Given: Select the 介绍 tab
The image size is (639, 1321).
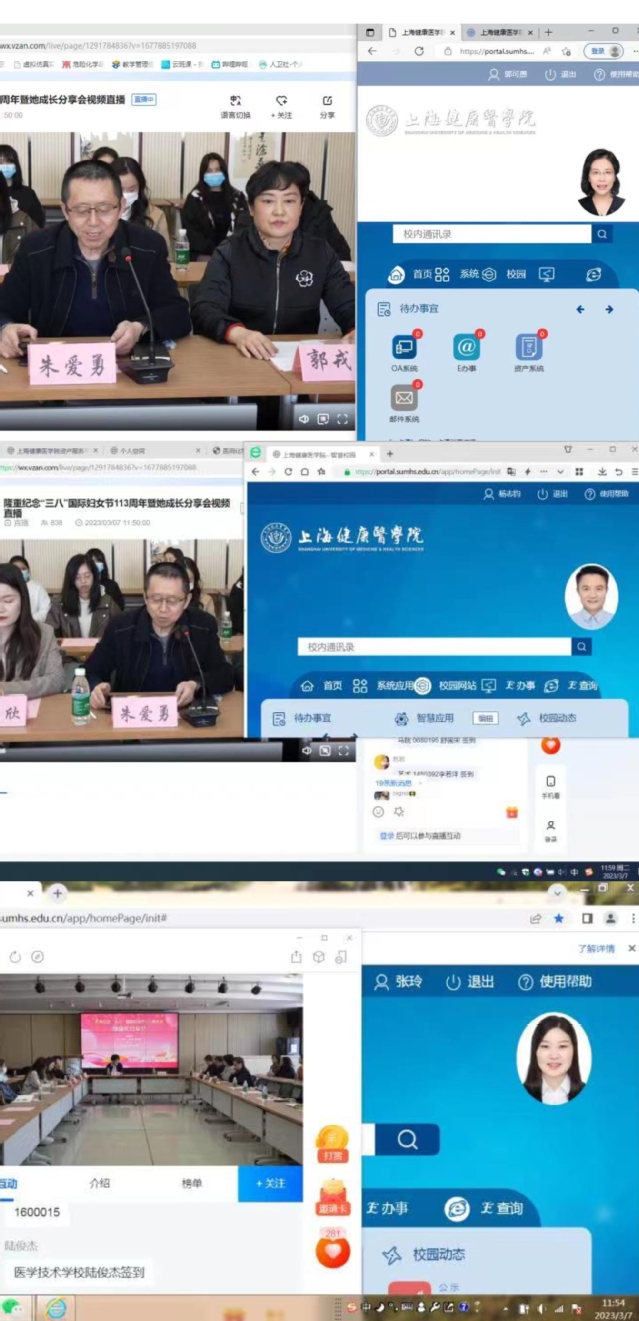Looking at the screenshot, I should (99, 1183).
